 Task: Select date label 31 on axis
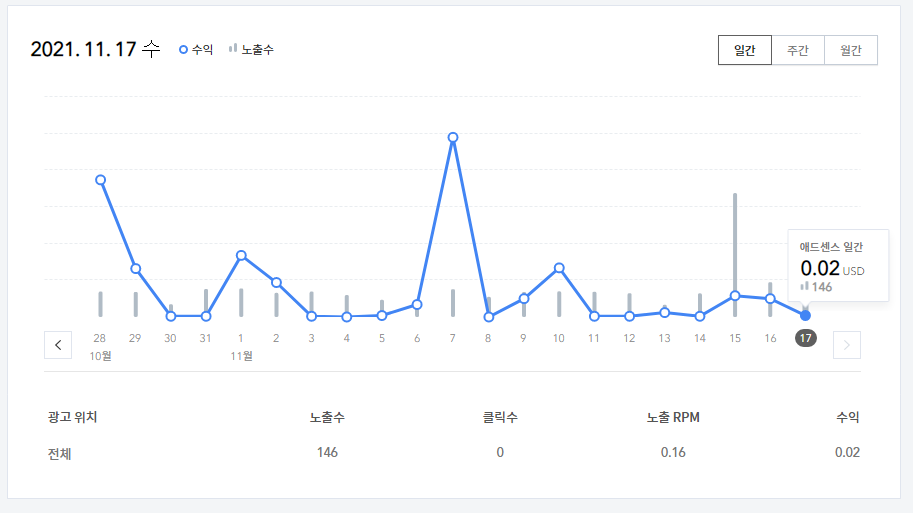click(x=206, y=338)
